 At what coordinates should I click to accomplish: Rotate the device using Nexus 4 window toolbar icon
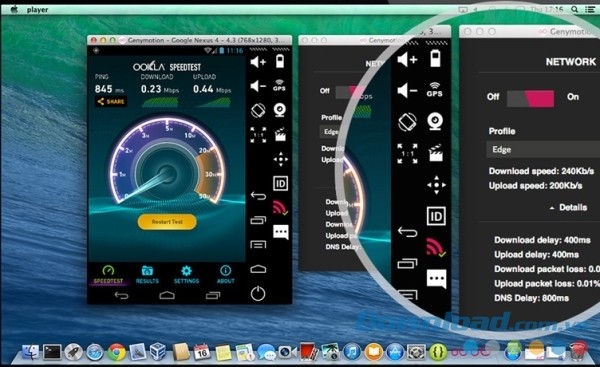pos(258,111)
